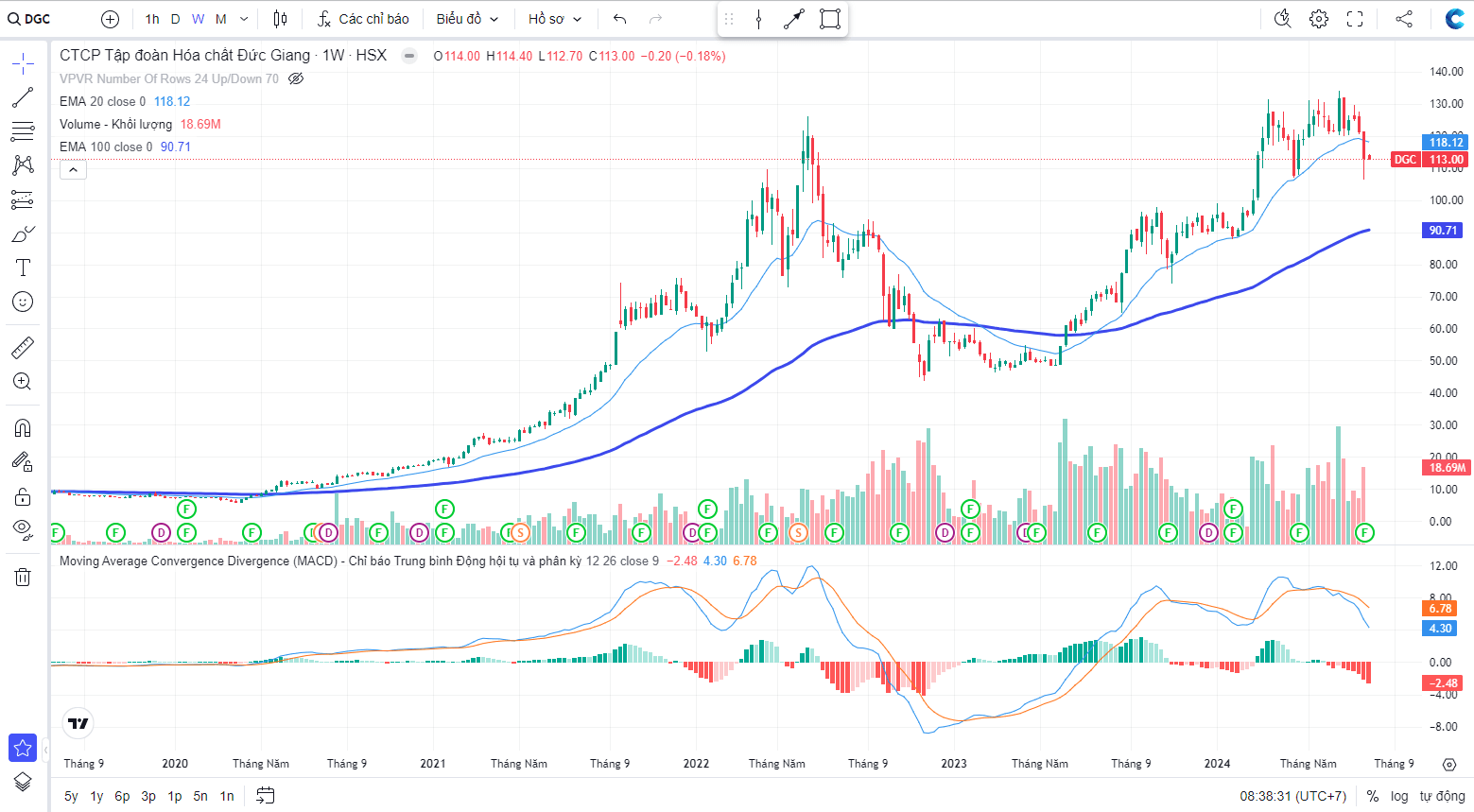Screen dimensions: 1474x812
Task: Select the 5y date range
Action: pyautogui.click(x=71, y=796)
